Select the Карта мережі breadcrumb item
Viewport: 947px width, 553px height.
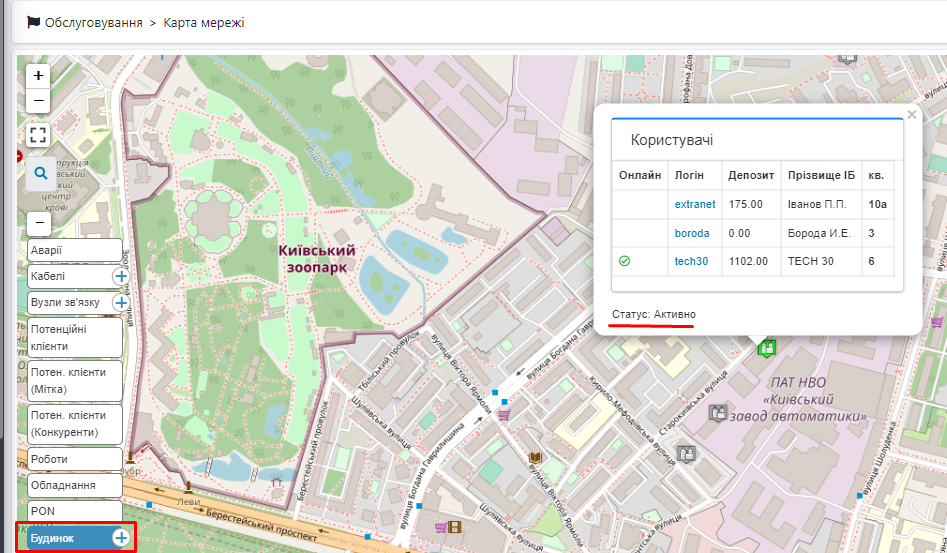click(x=204, y=22)
